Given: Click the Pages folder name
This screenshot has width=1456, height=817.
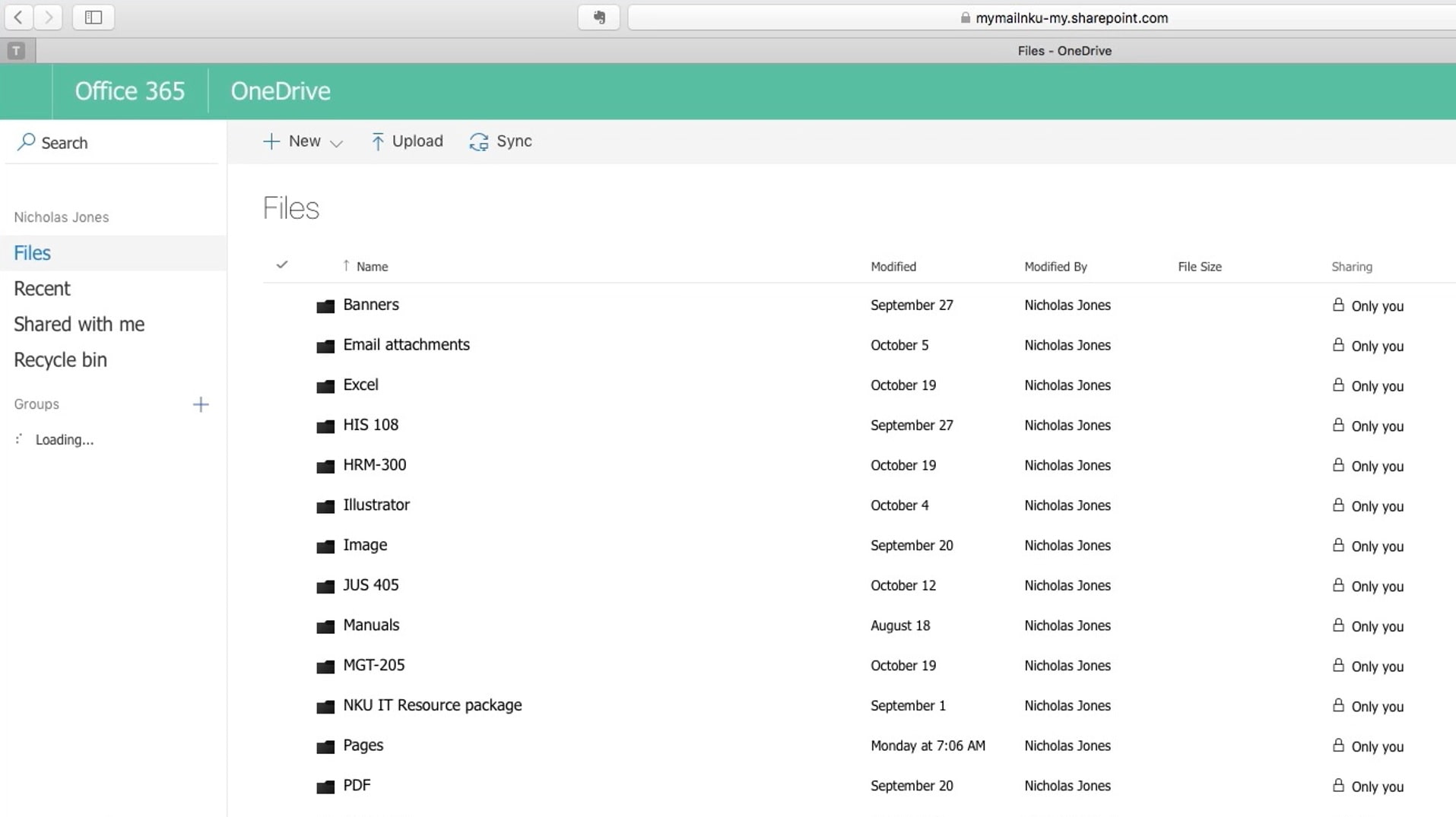Looking at the screenshot, I should [363, 745].
